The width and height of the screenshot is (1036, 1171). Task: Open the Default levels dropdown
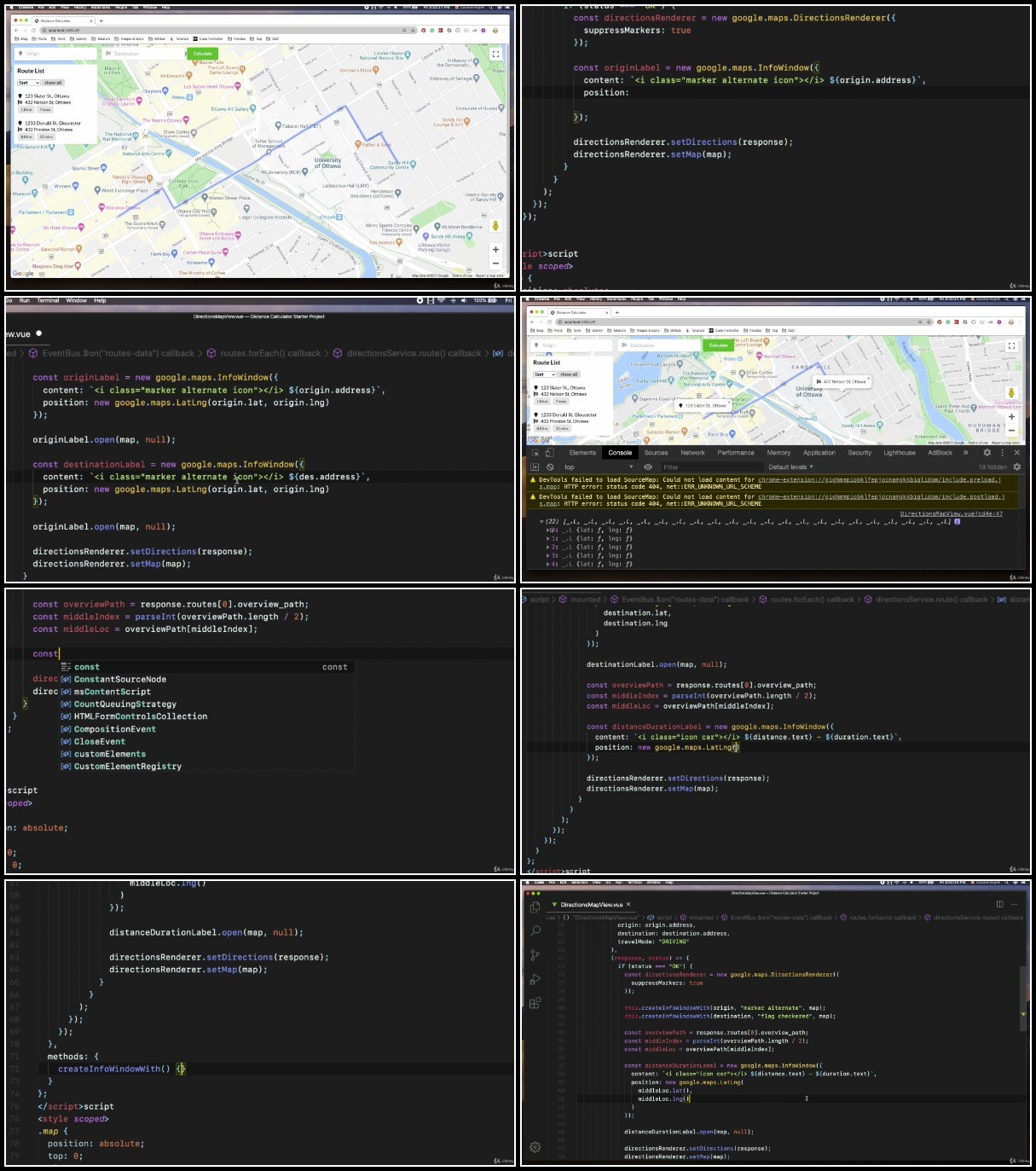pos(790,467)
